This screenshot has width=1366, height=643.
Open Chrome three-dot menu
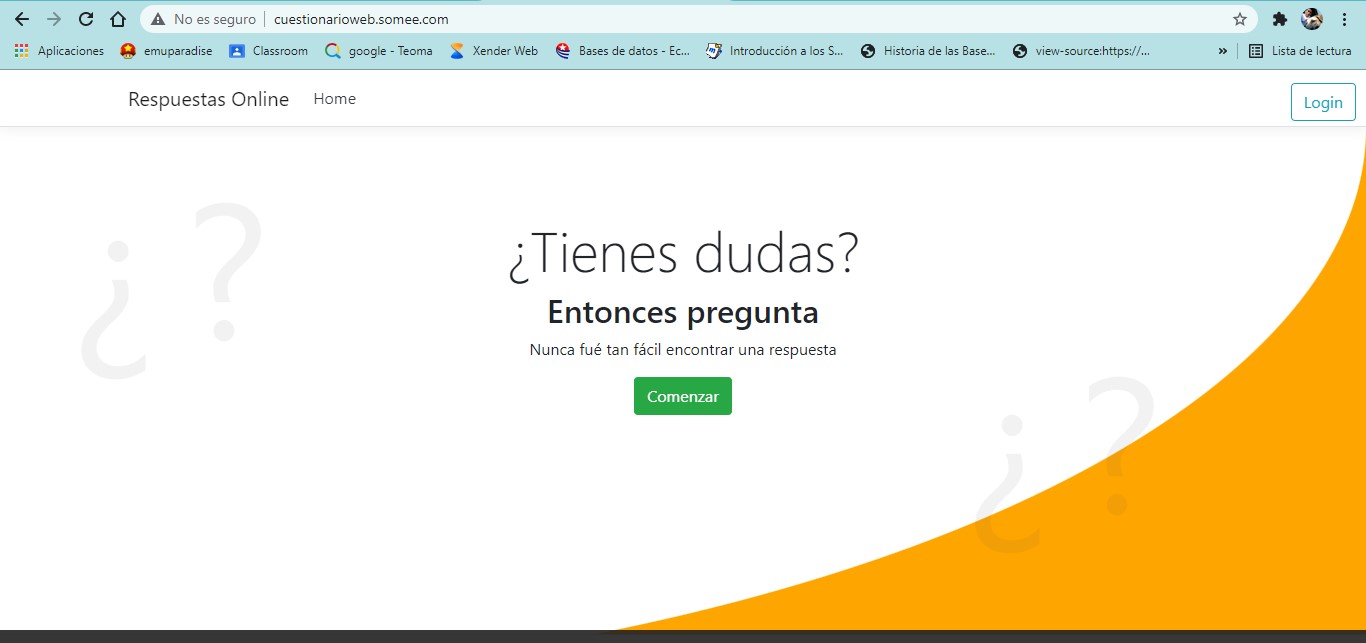click(1344, 19)
